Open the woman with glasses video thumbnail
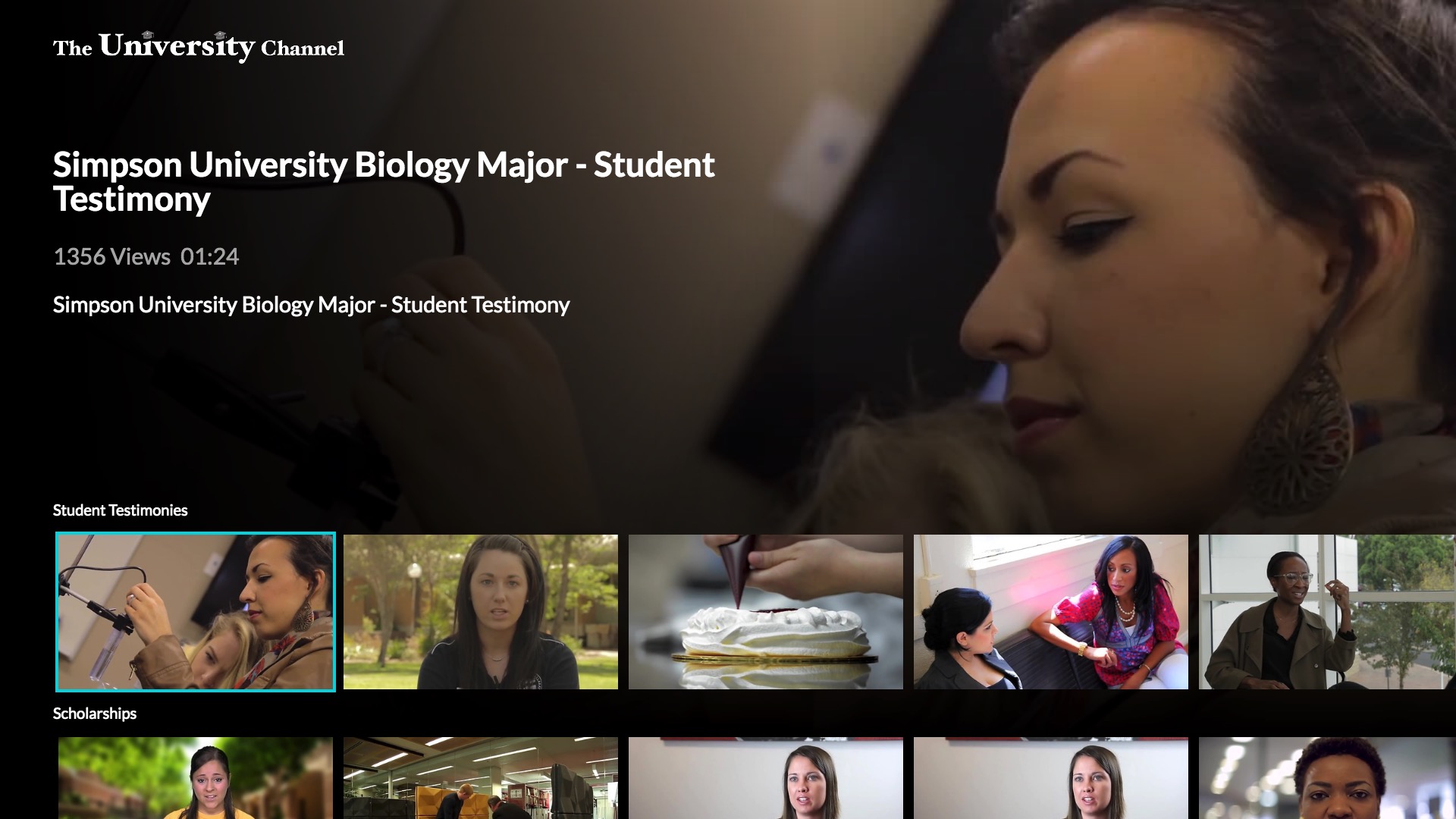The height and width of the screenshot is (819, 1456). click(1327, 612)
